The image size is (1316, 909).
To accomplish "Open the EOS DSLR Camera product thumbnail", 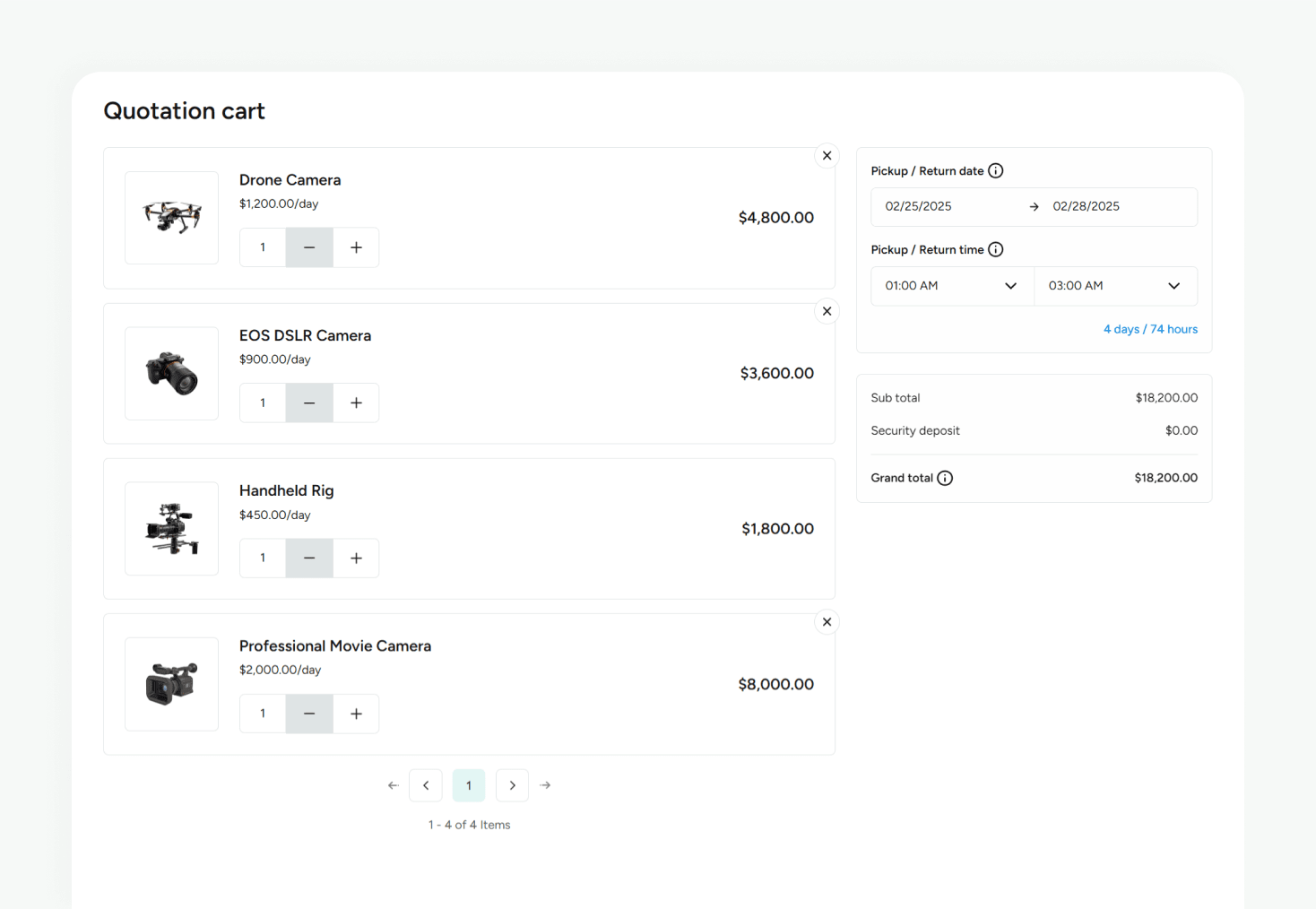I will point(171,373).
